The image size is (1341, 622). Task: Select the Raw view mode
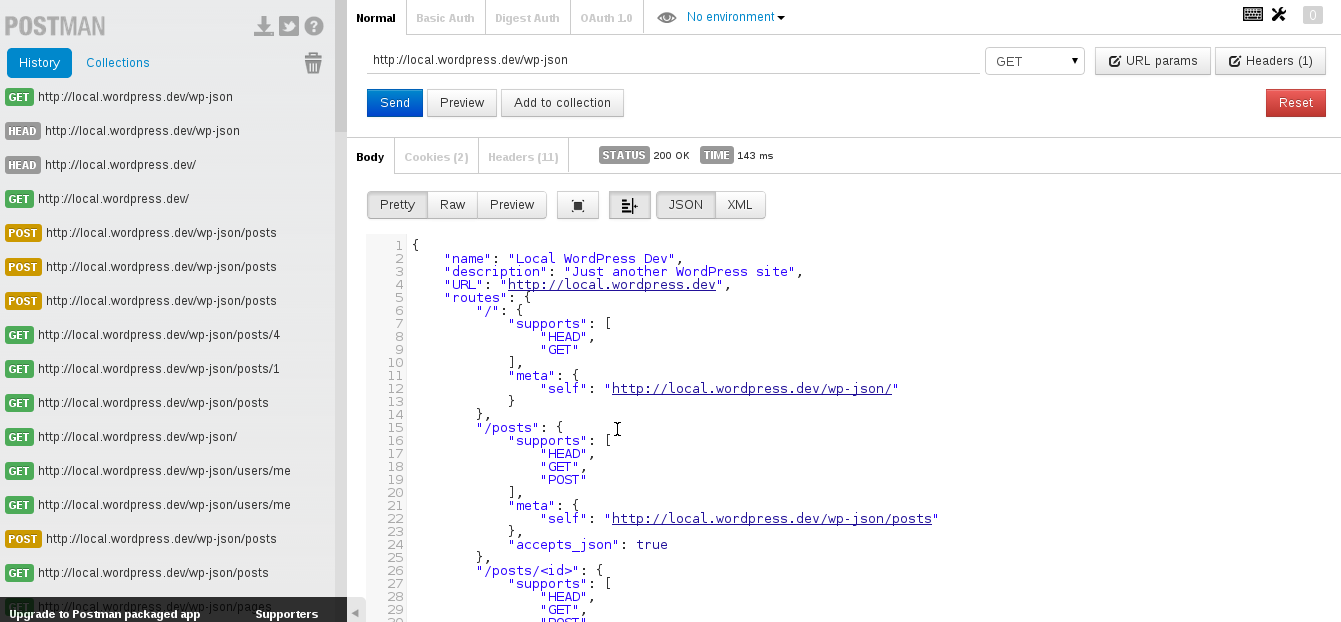452,204
